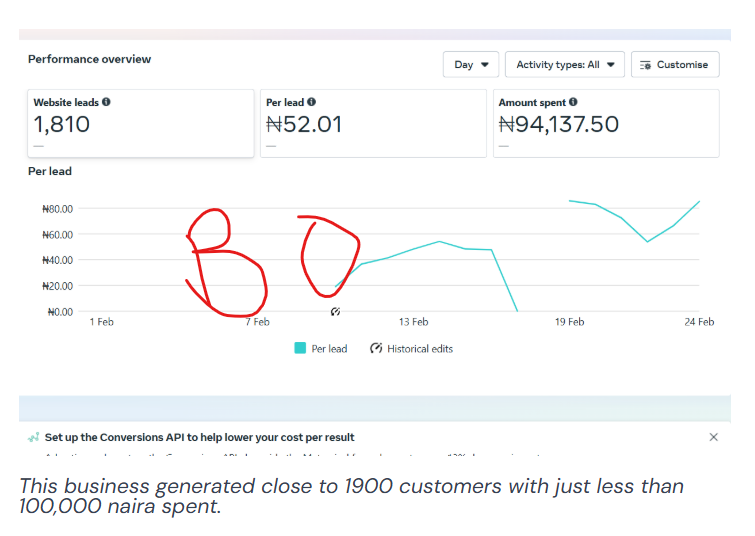Dismiss the Conversions API banner
The width and height of the screenshot is (755, 536).
714,437
